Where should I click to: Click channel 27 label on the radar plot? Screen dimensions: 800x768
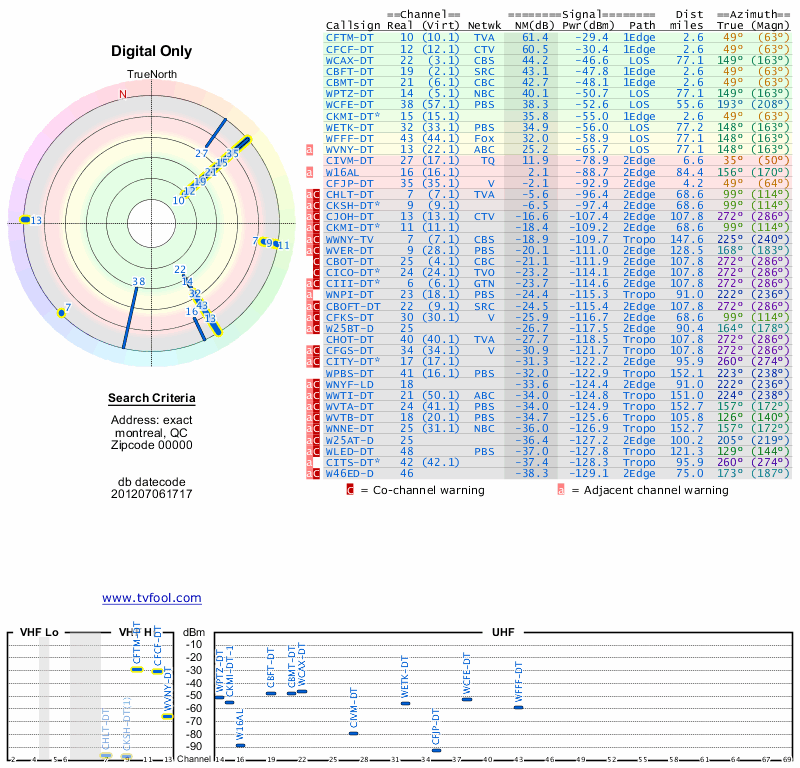point(202,154)
